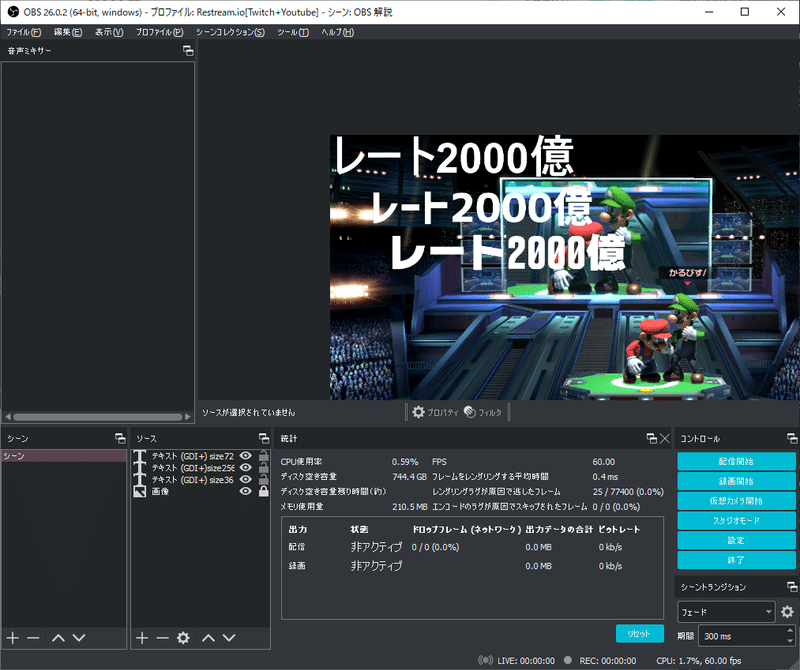This screenshot has width=800, height=670.
Task: Open the ツール(T) menu
Action: tap(293, 32)
